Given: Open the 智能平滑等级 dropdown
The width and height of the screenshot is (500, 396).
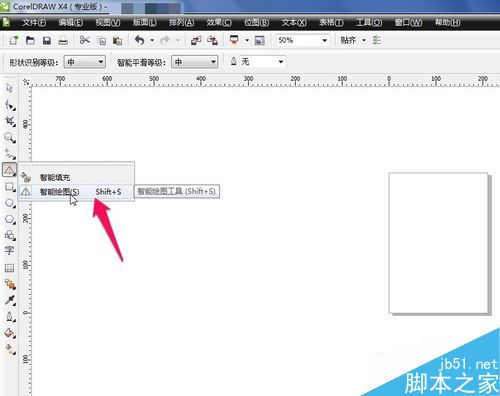Looking at the screenshot, I should click(x=195, y=62).
